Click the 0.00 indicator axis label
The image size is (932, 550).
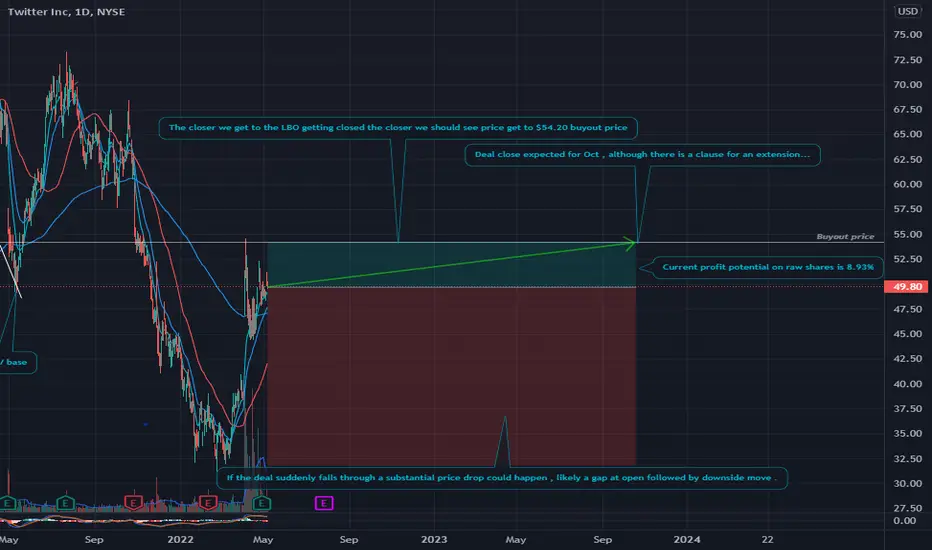[x=905, y=520]
